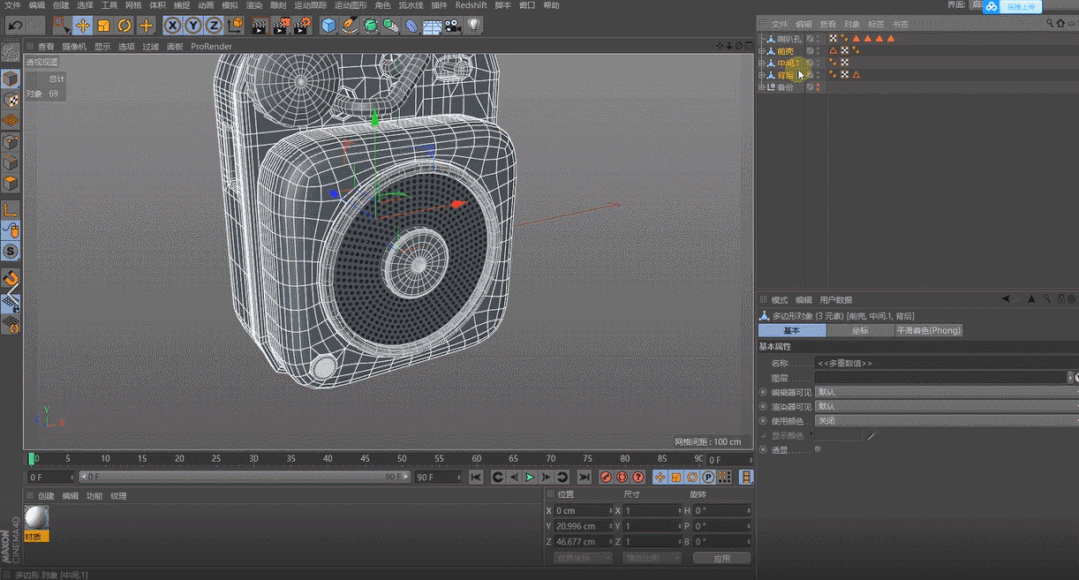
Task: Click the Undo arrow icon
Action: click(x=16, y=25)
